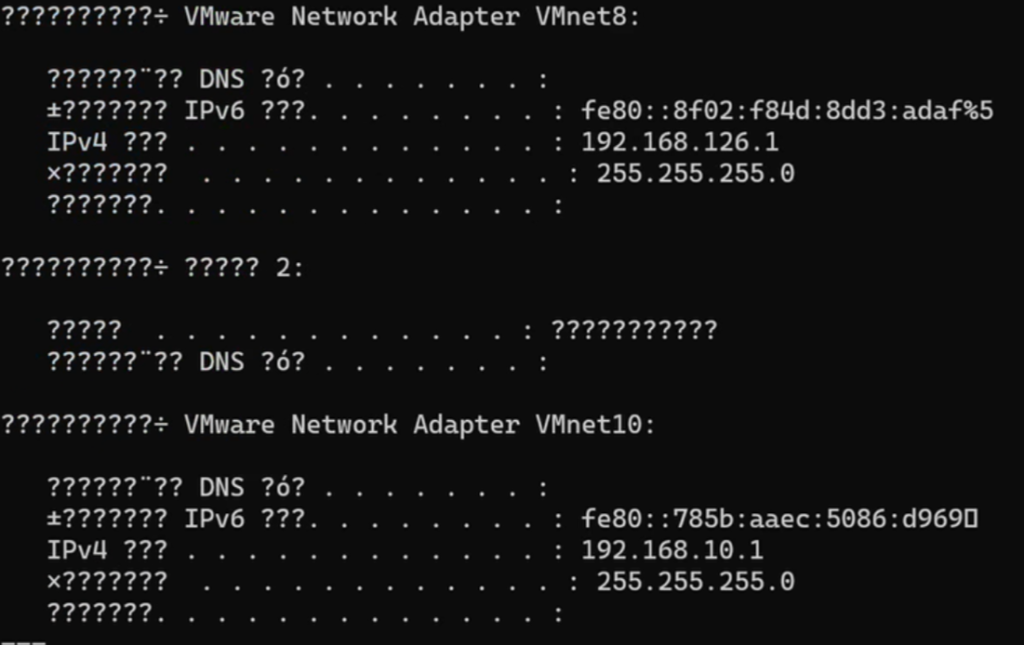Click the IPv4 label in VMnet10 section
The image size is (1024, 645).
click(76, 550)
